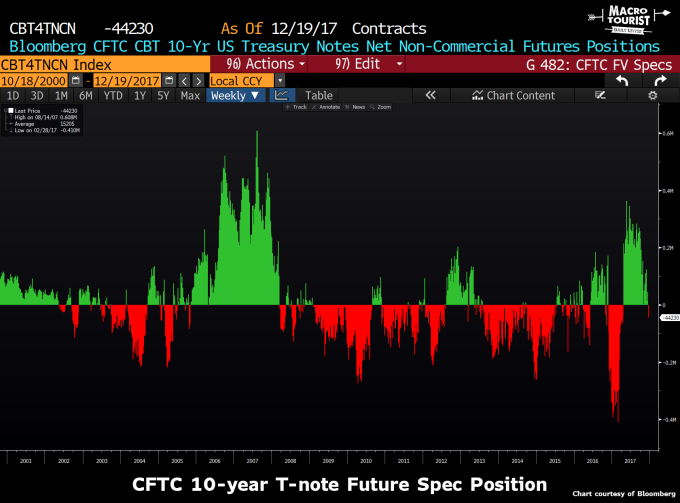Viewport: 680px width, 503px height.
Task: Open the Weekly periodicity dropdown
Action: [236, 96]
